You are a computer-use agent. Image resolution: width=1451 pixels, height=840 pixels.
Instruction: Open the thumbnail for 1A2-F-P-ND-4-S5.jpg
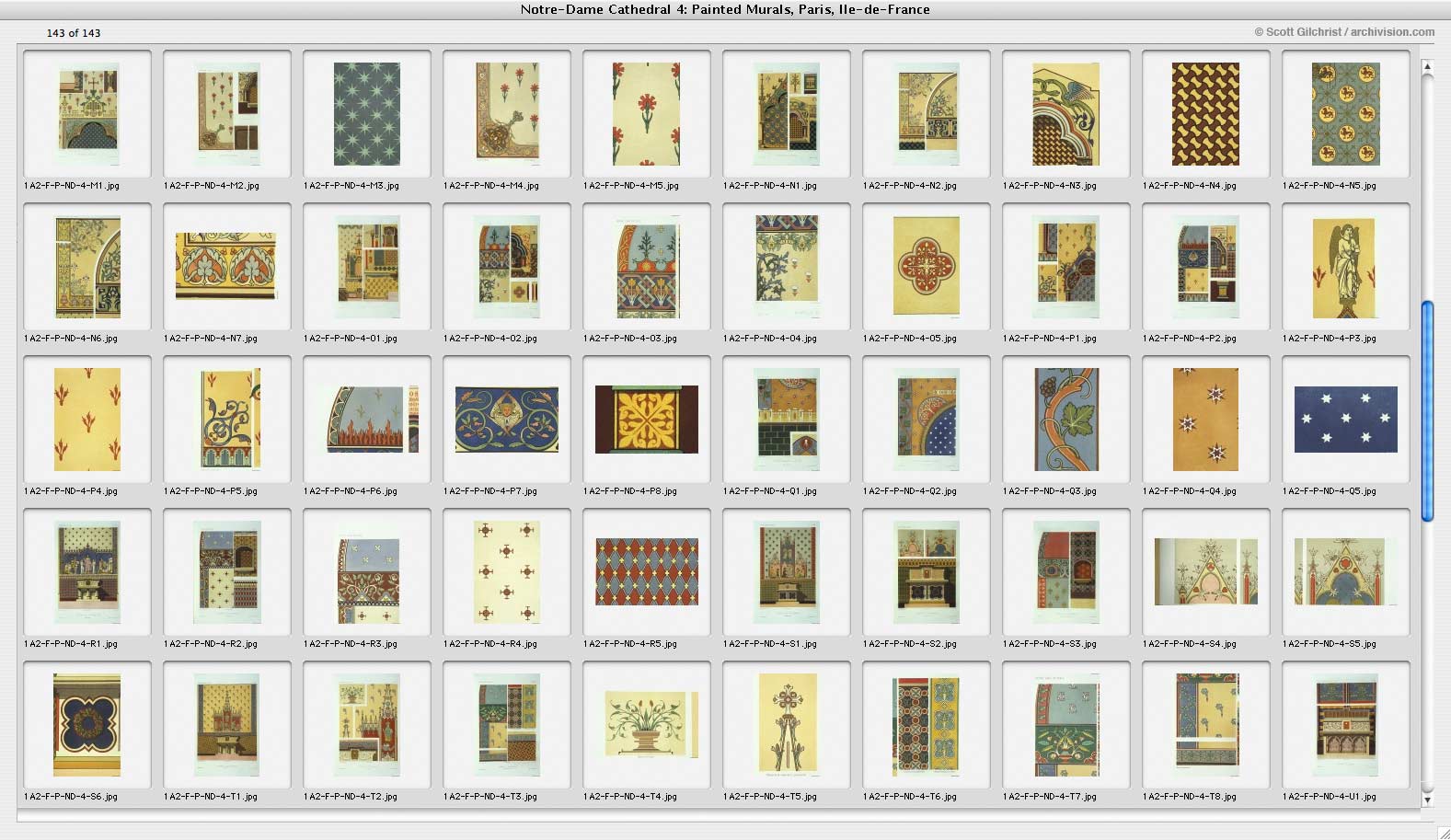tap(1346, 572)
